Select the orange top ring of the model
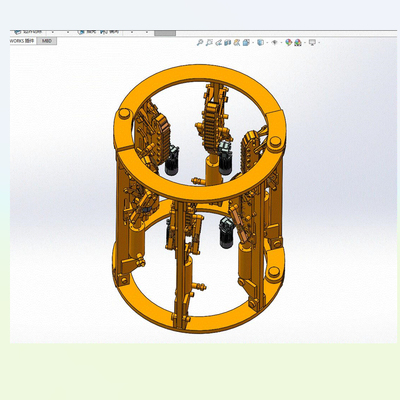 (x=200, y=72)
